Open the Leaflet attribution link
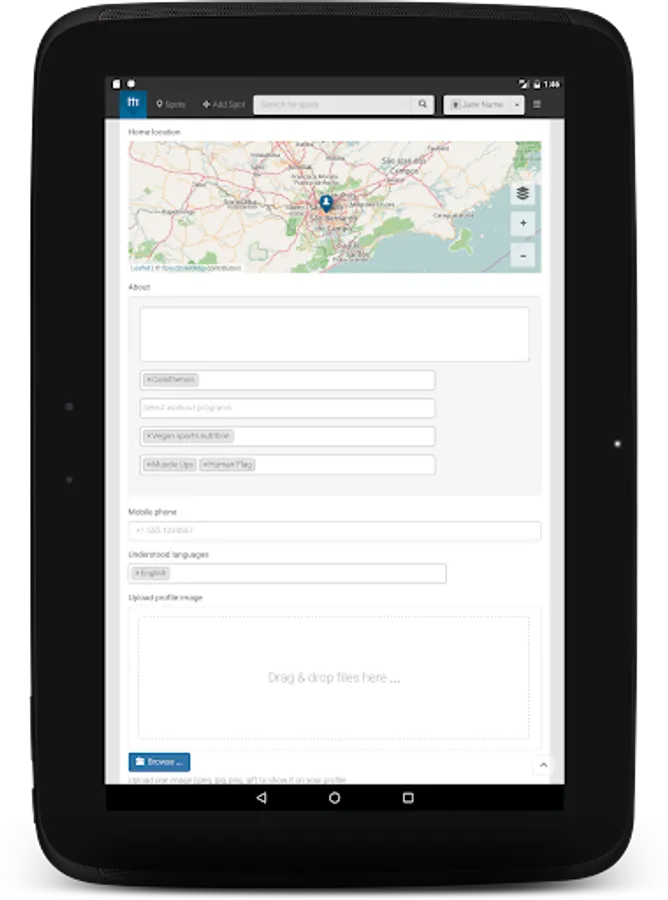The image size is (668, 900). point(140,268)
